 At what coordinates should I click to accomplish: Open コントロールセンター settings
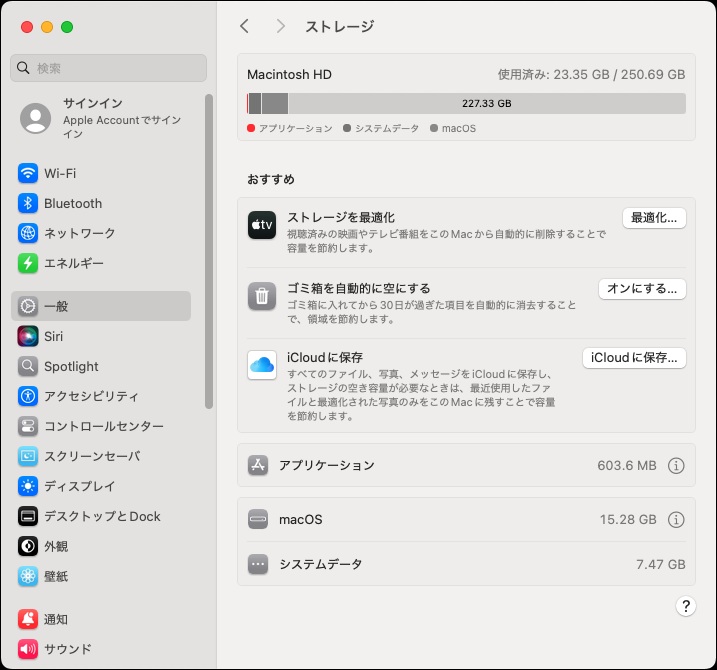point(103,426)
